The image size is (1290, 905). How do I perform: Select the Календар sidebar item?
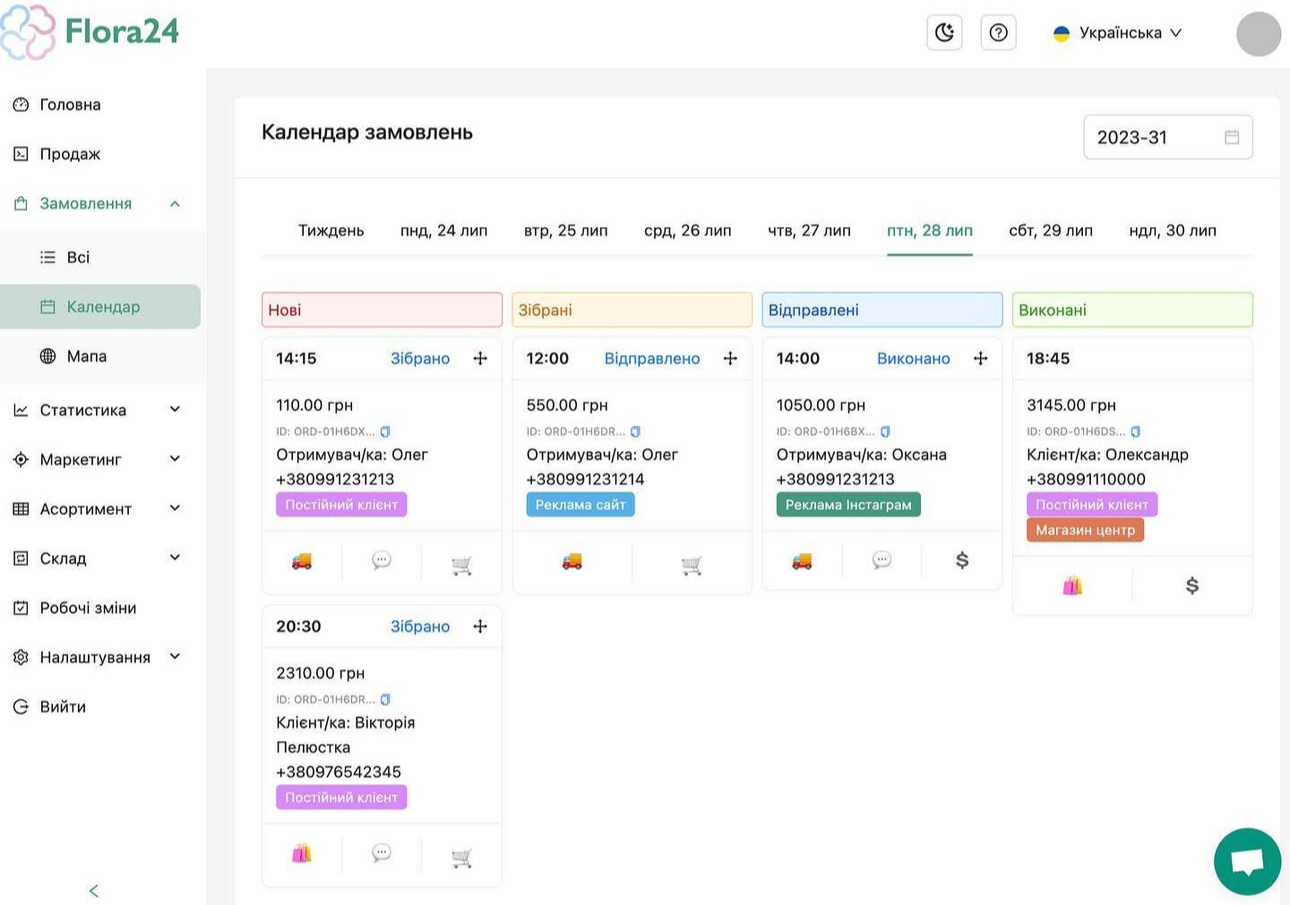(x=100, y=307)
